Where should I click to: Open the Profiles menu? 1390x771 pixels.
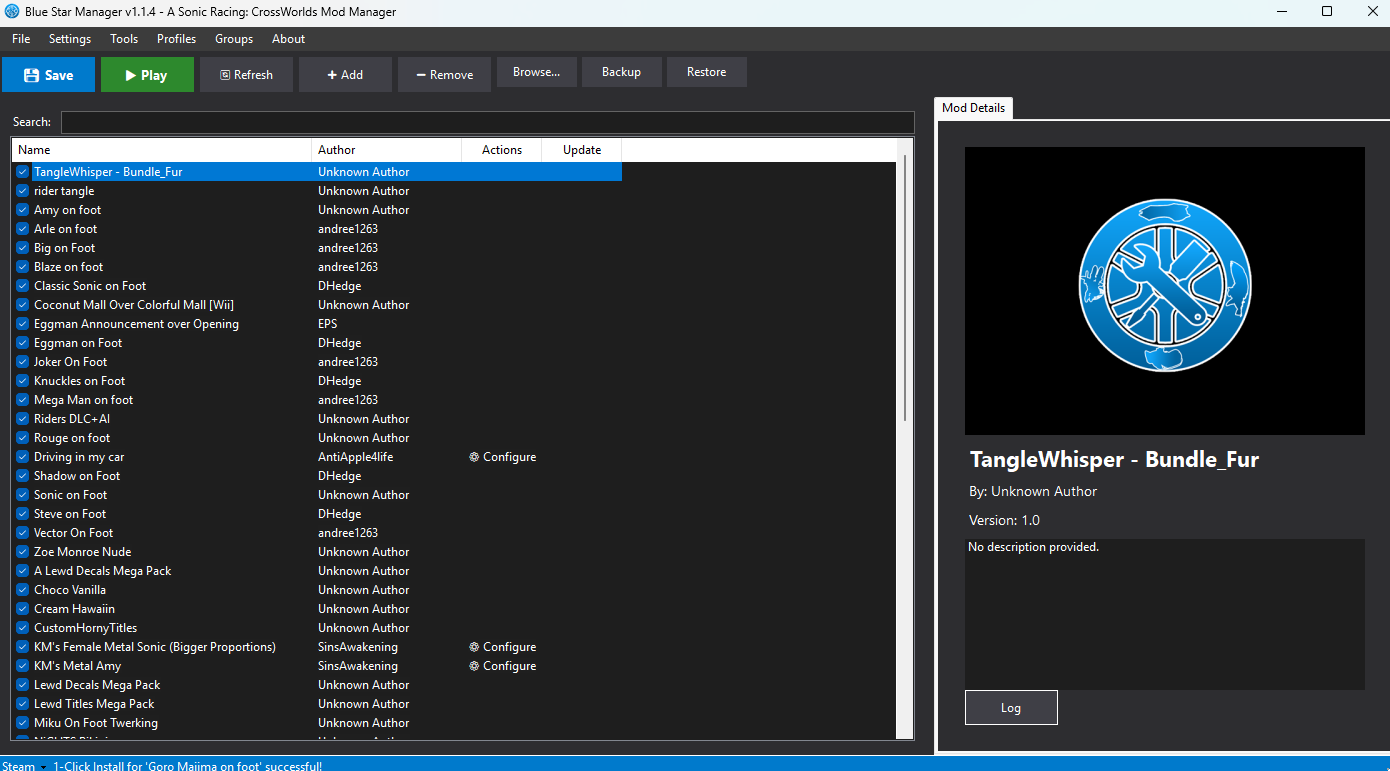click(176, 39)
